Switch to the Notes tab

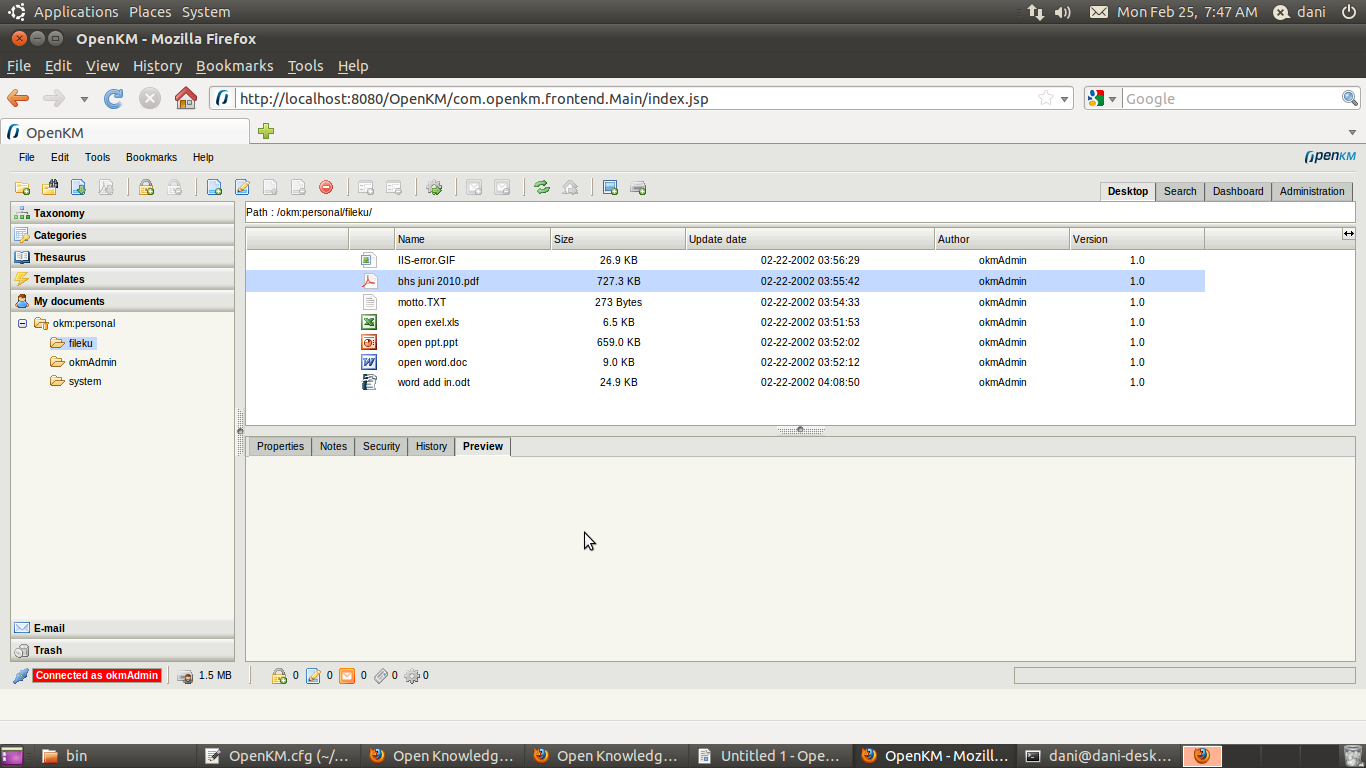point(333,446)
